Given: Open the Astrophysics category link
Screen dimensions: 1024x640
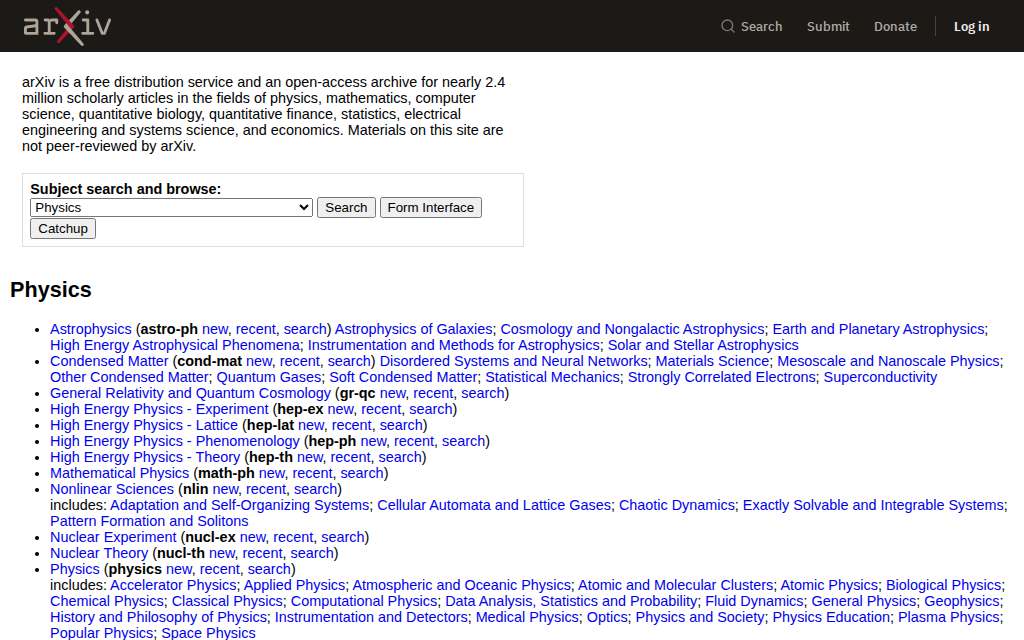Looking at the screenshot, I should (91, 329).
